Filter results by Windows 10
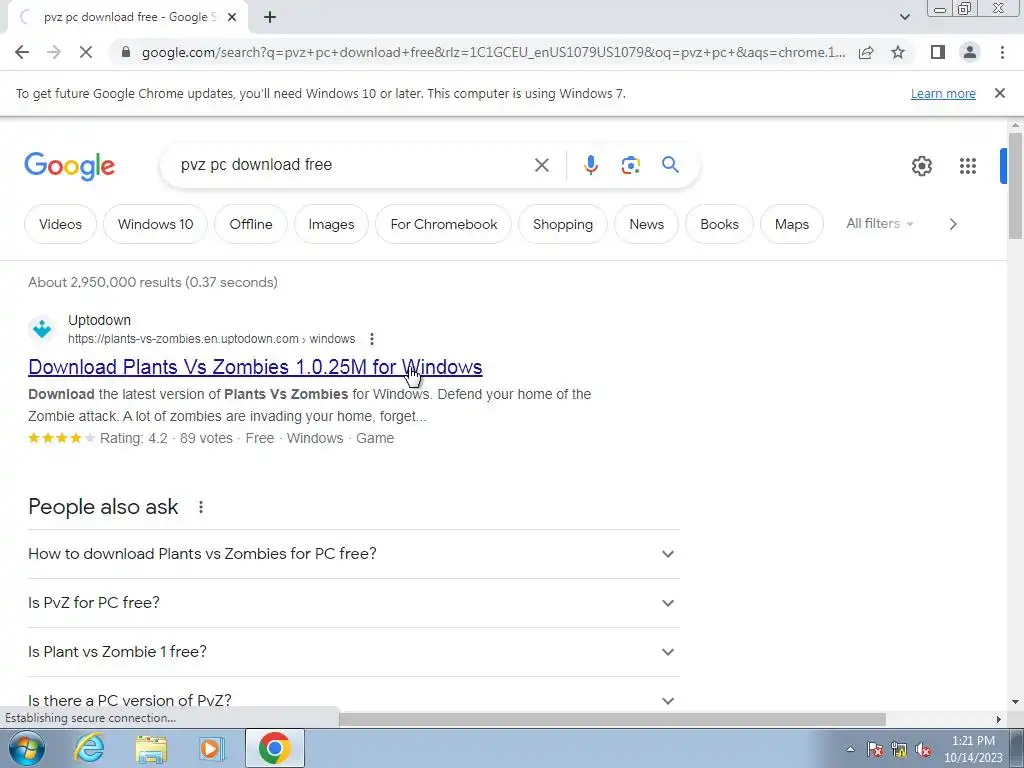 [155, 224]
